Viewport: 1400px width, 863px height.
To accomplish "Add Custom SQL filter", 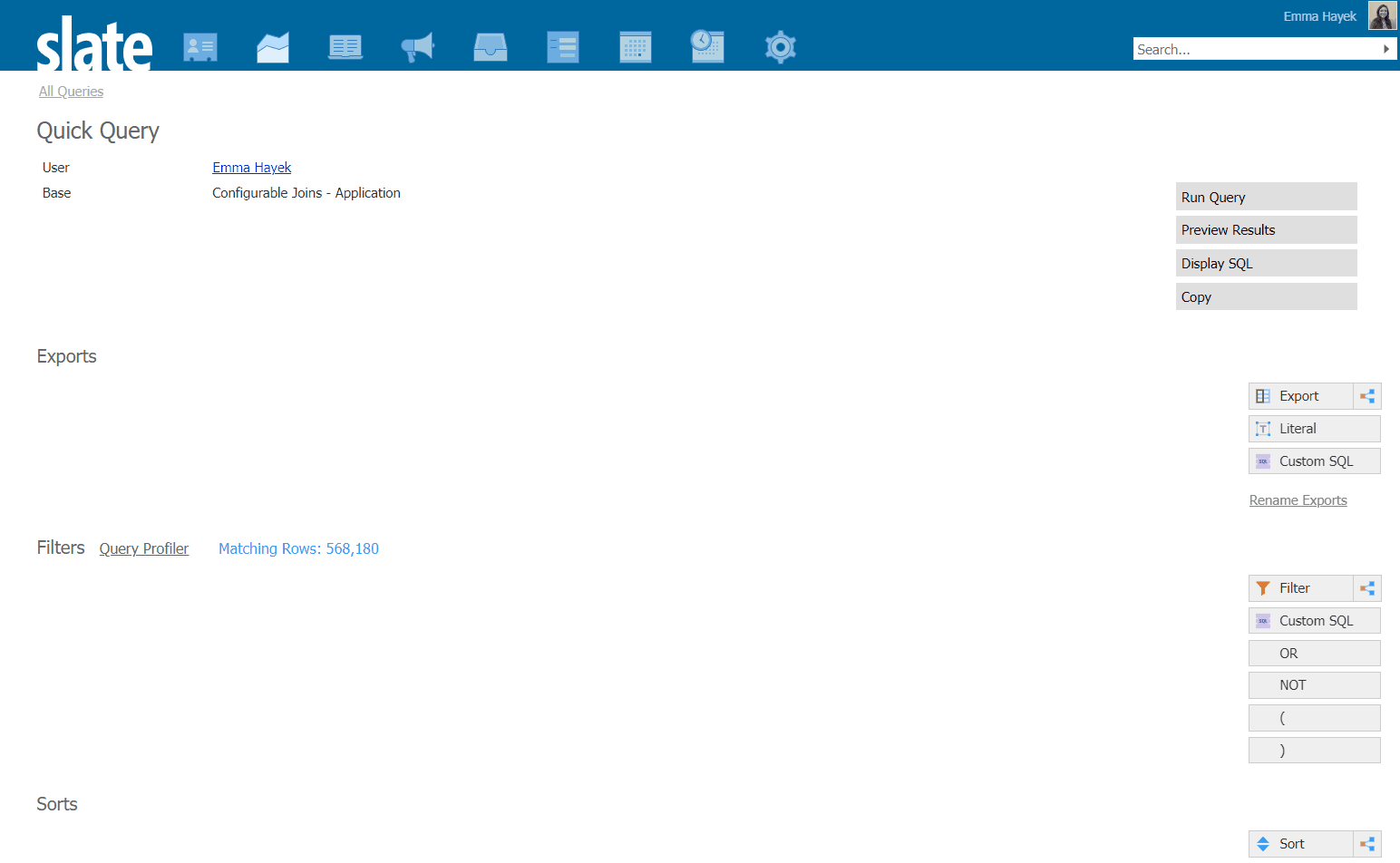I will (x=1315, y=621).
